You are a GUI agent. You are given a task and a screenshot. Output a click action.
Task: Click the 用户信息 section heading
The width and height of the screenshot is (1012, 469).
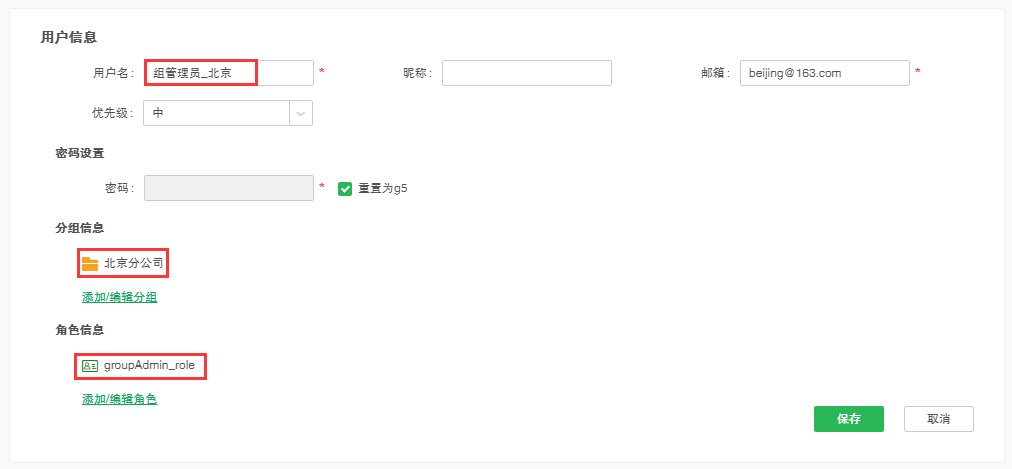68,37
